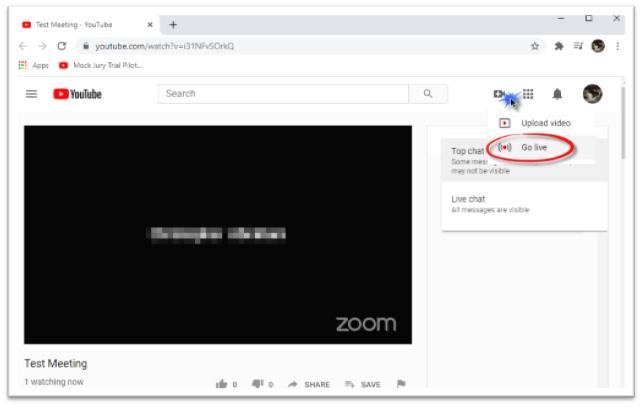This screenshot has width=642, height=407.
Task: Bookmark this page with the star icon
Action: coord(535,46)
